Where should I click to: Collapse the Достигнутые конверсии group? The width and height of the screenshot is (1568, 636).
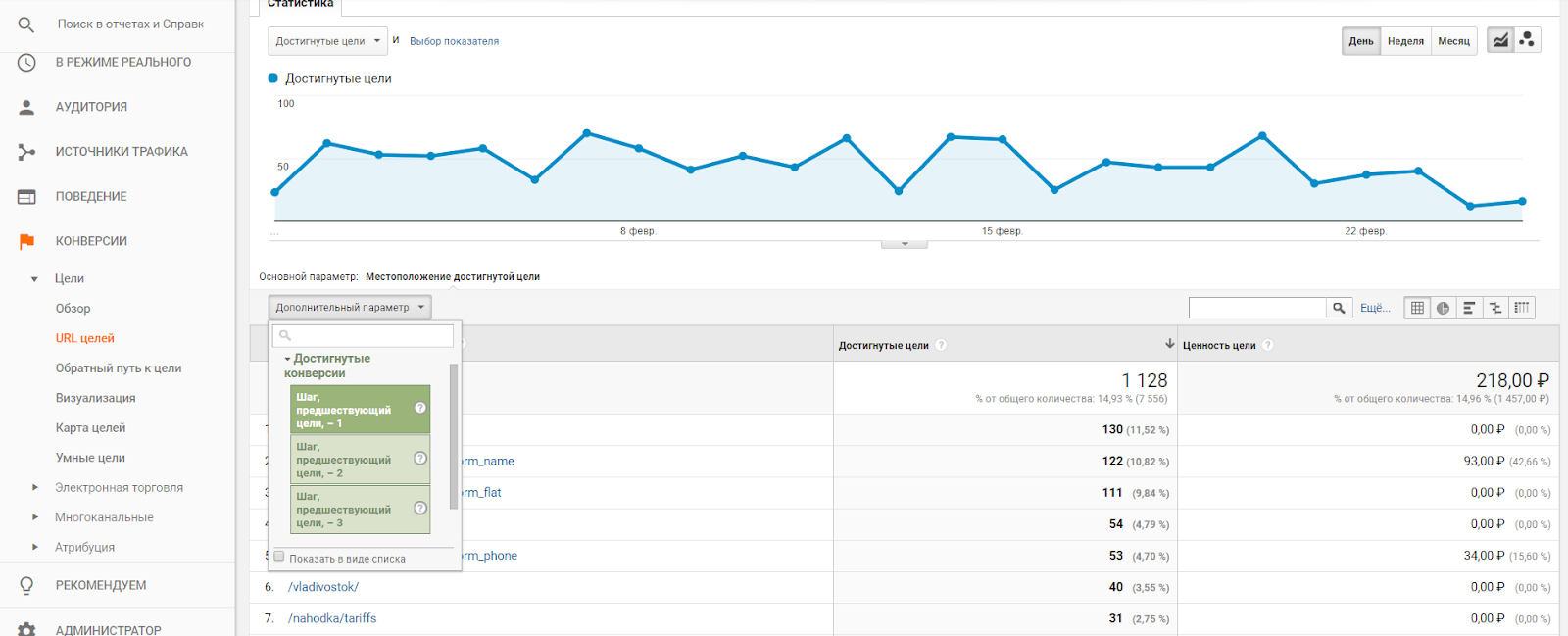click(x=287, y=360)
